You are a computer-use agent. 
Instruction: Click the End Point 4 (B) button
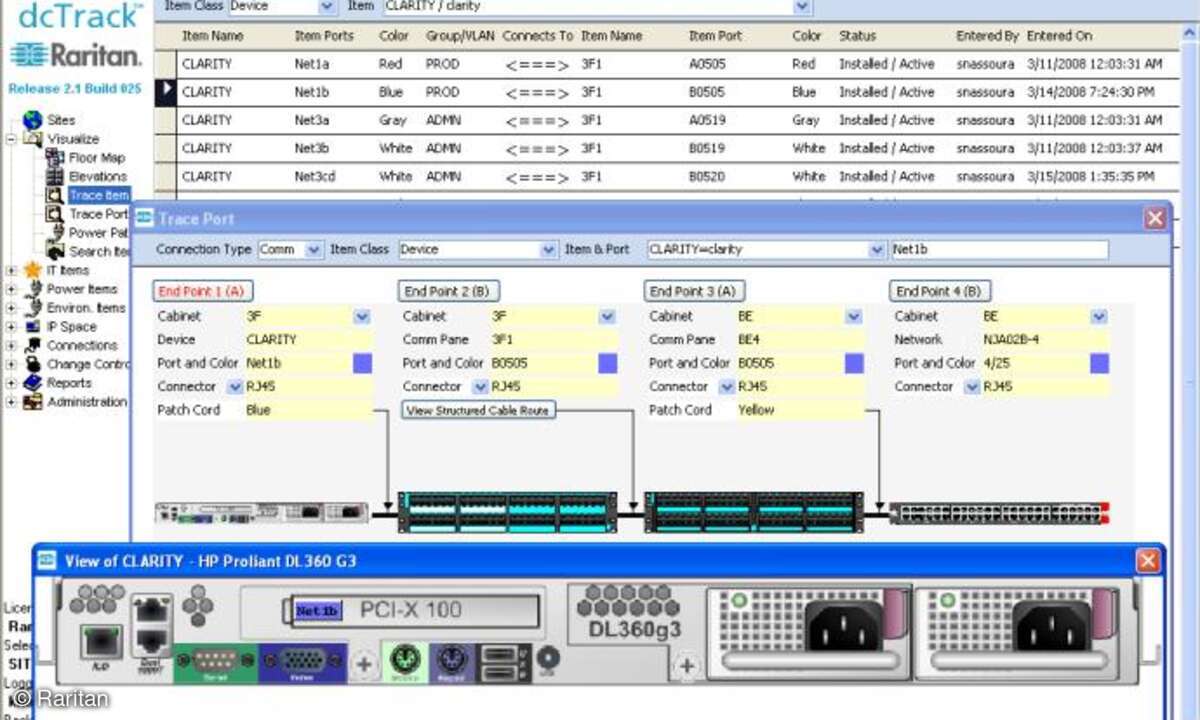(x=940, y=291)
